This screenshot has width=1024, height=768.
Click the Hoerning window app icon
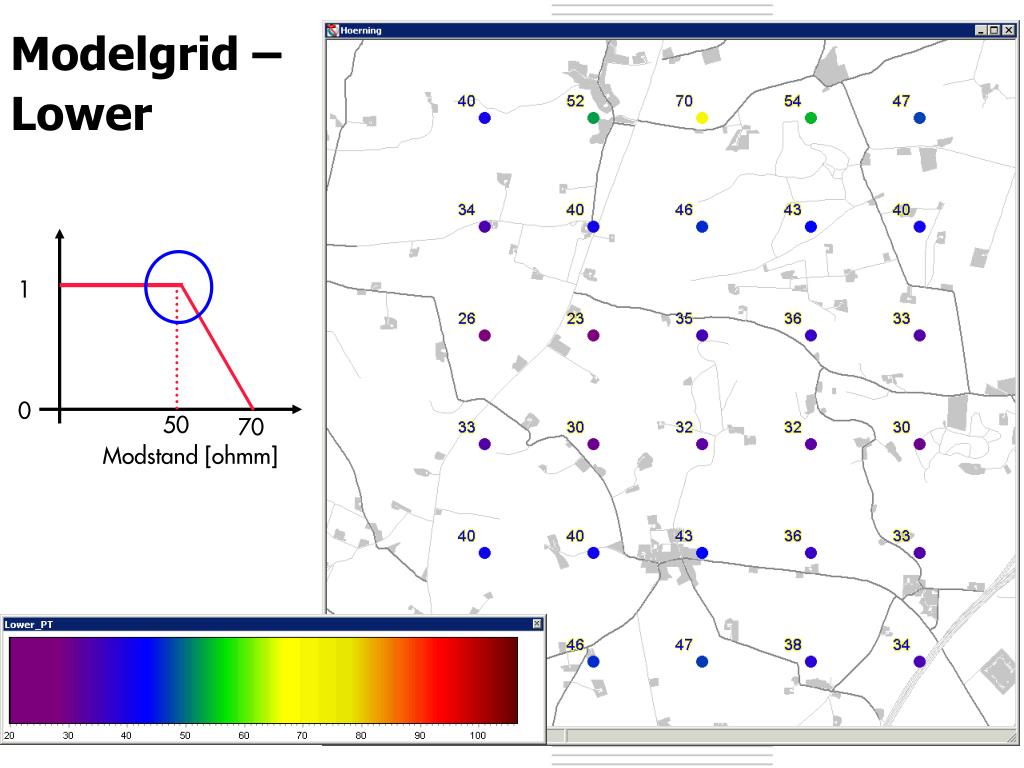click(333, 30)
